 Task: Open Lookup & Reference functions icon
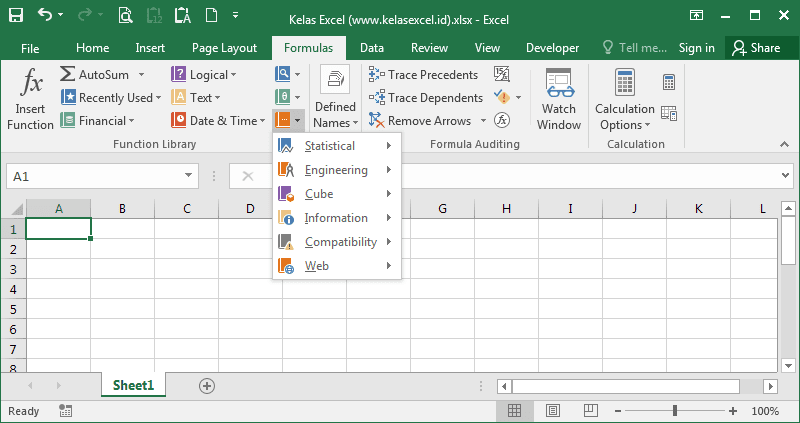(x=288, y=74)
